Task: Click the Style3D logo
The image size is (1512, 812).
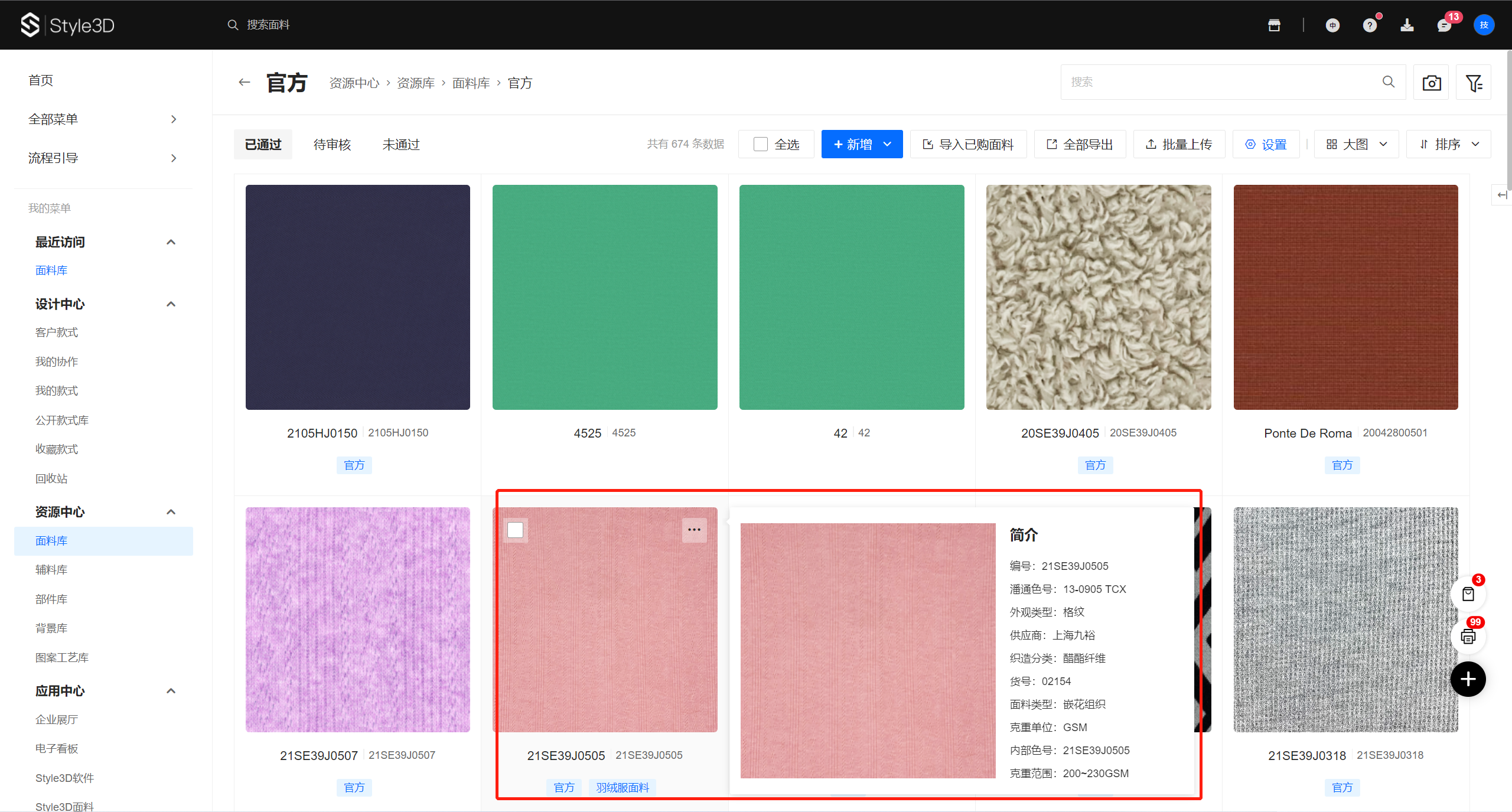Action: pyautogui.click(x=67, y=25)
